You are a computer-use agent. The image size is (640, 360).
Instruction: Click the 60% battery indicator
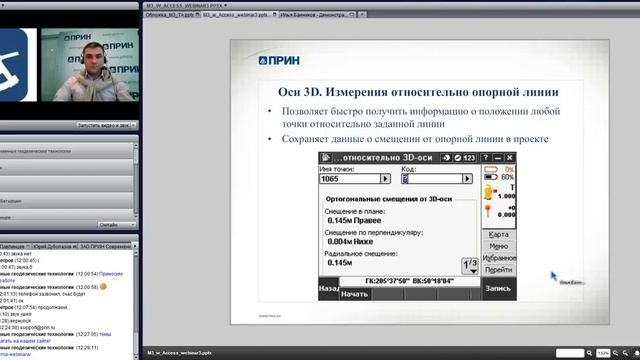(499, 177)
